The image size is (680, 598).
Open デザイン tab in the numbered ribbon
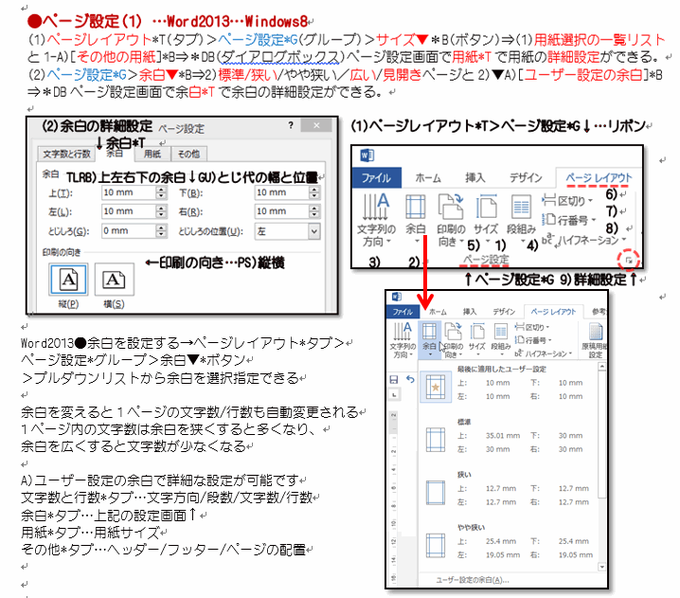point(526,178)
